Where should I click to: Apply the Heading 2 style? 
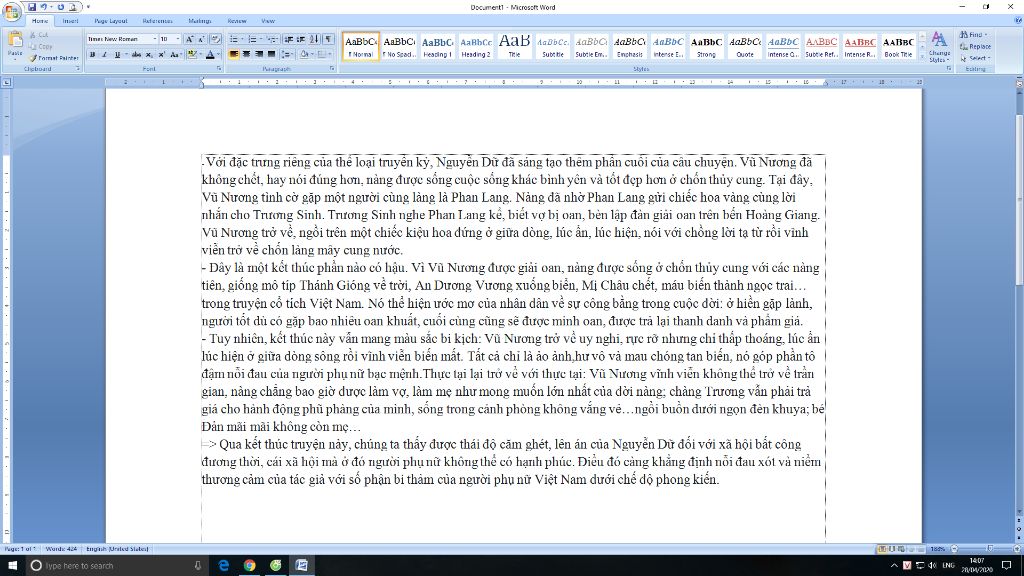[x=476, y=46]
